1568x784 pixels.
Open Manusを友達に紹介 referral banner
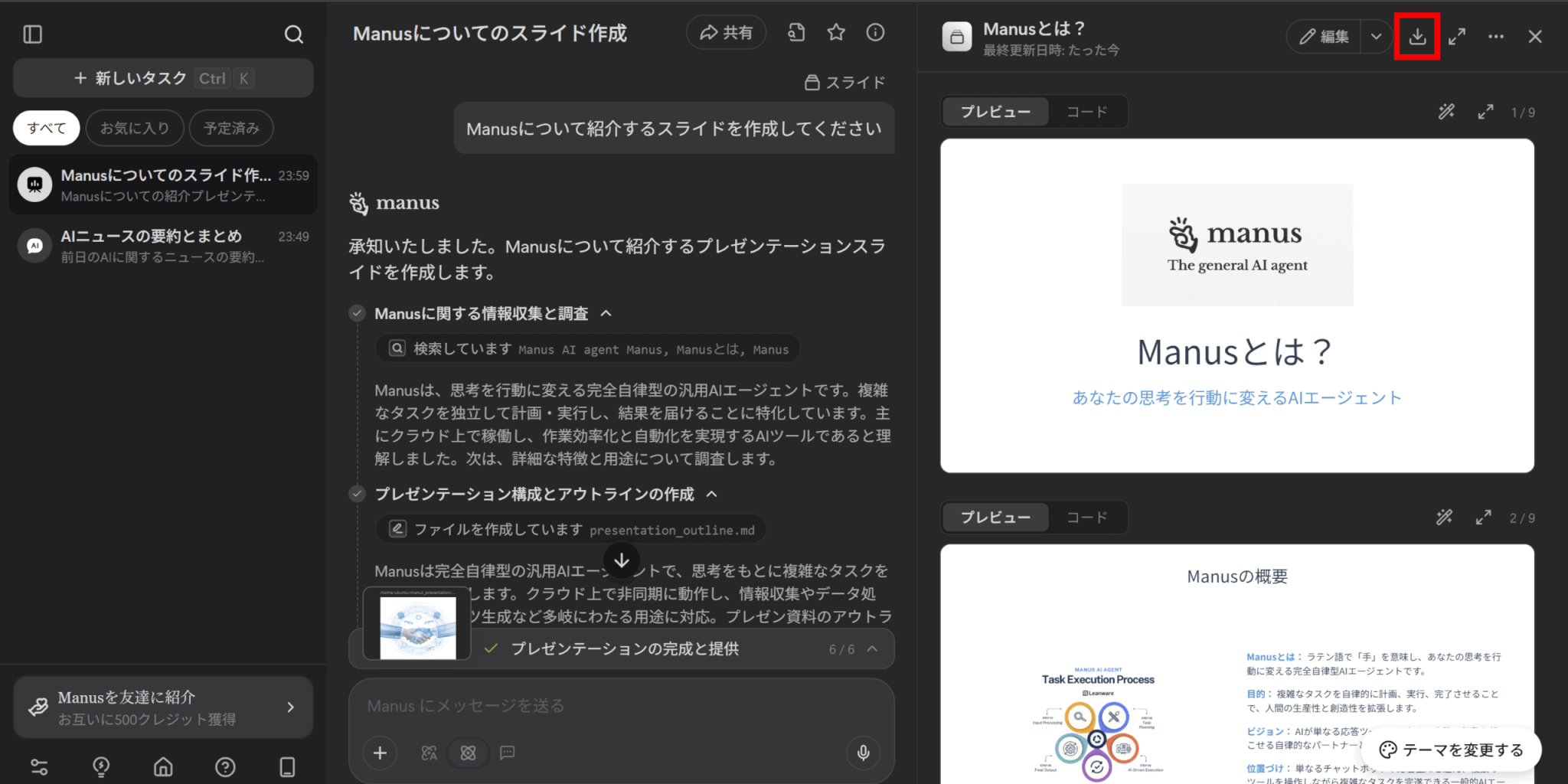coord(163,707)
